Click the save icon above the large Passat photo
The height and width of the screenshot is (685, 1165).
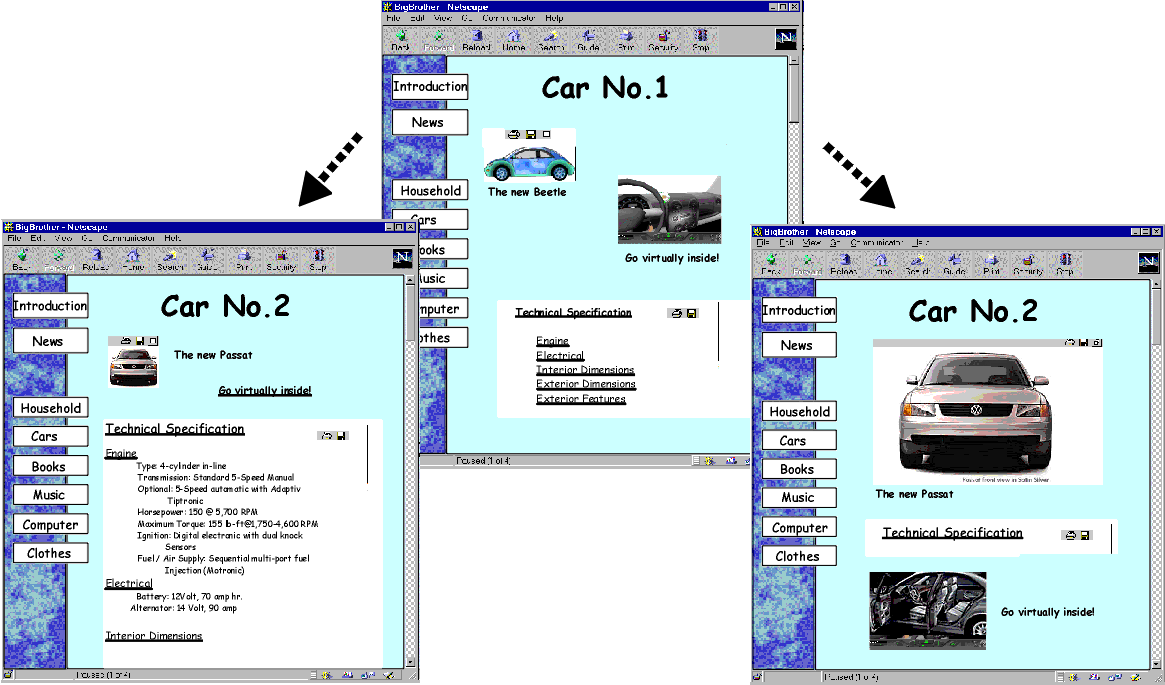coord(1084,342)
